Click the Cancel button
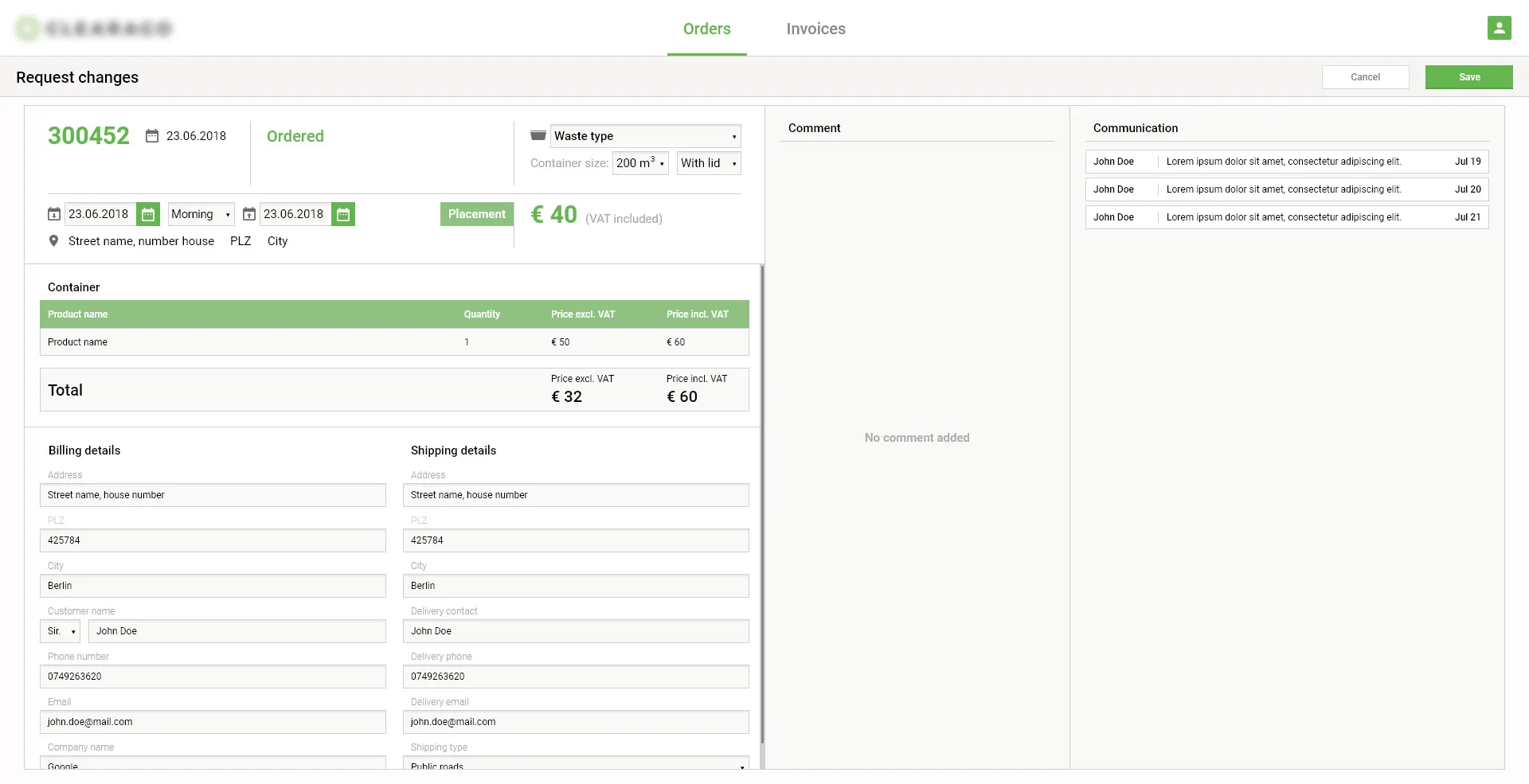 coord(1365,77)
